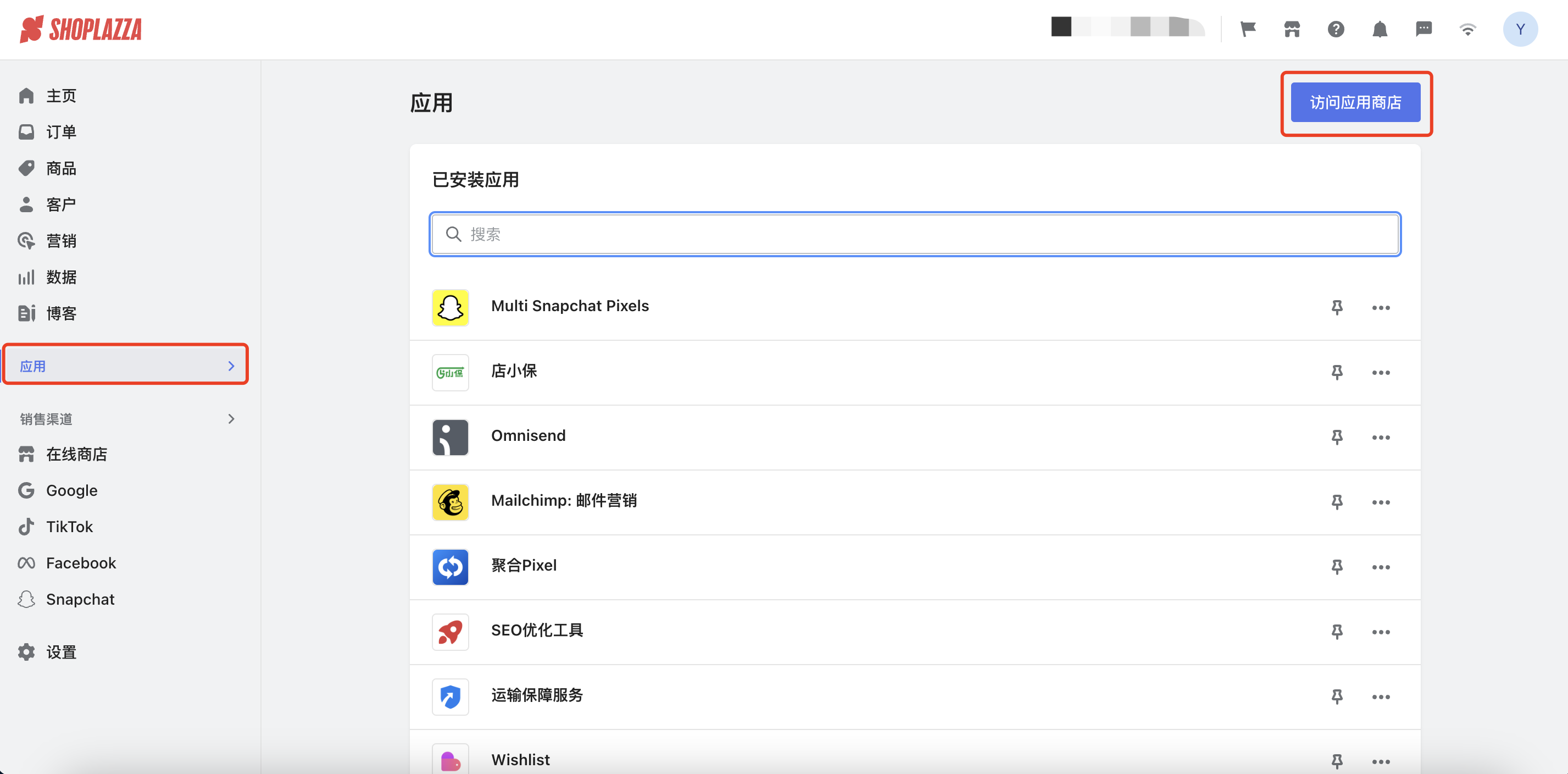The image size is (1568, 774).
Task: Open 营销 in the sidebar menu
Action: (61, 241)
